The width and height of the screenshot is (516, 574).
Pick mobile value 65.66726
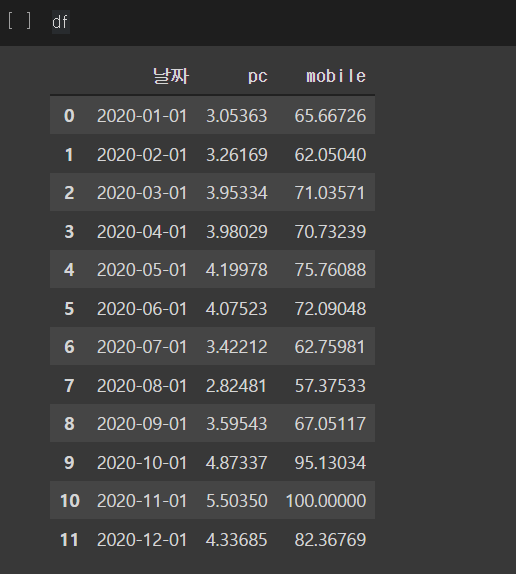[x=330, y=116]
